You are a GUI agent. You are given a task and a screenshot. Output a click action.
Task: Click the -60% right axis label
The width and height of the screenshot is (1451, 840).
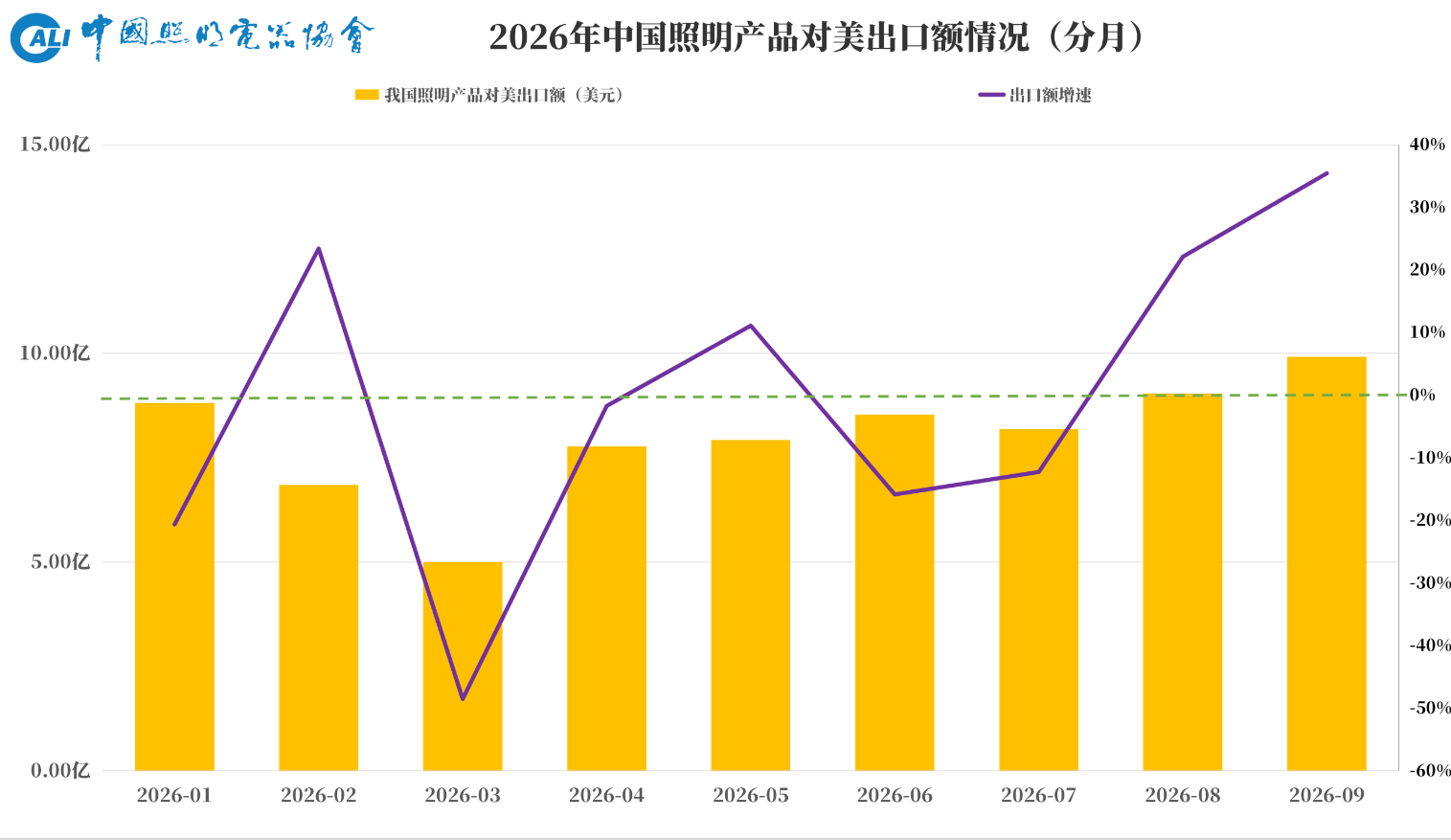1430,770
